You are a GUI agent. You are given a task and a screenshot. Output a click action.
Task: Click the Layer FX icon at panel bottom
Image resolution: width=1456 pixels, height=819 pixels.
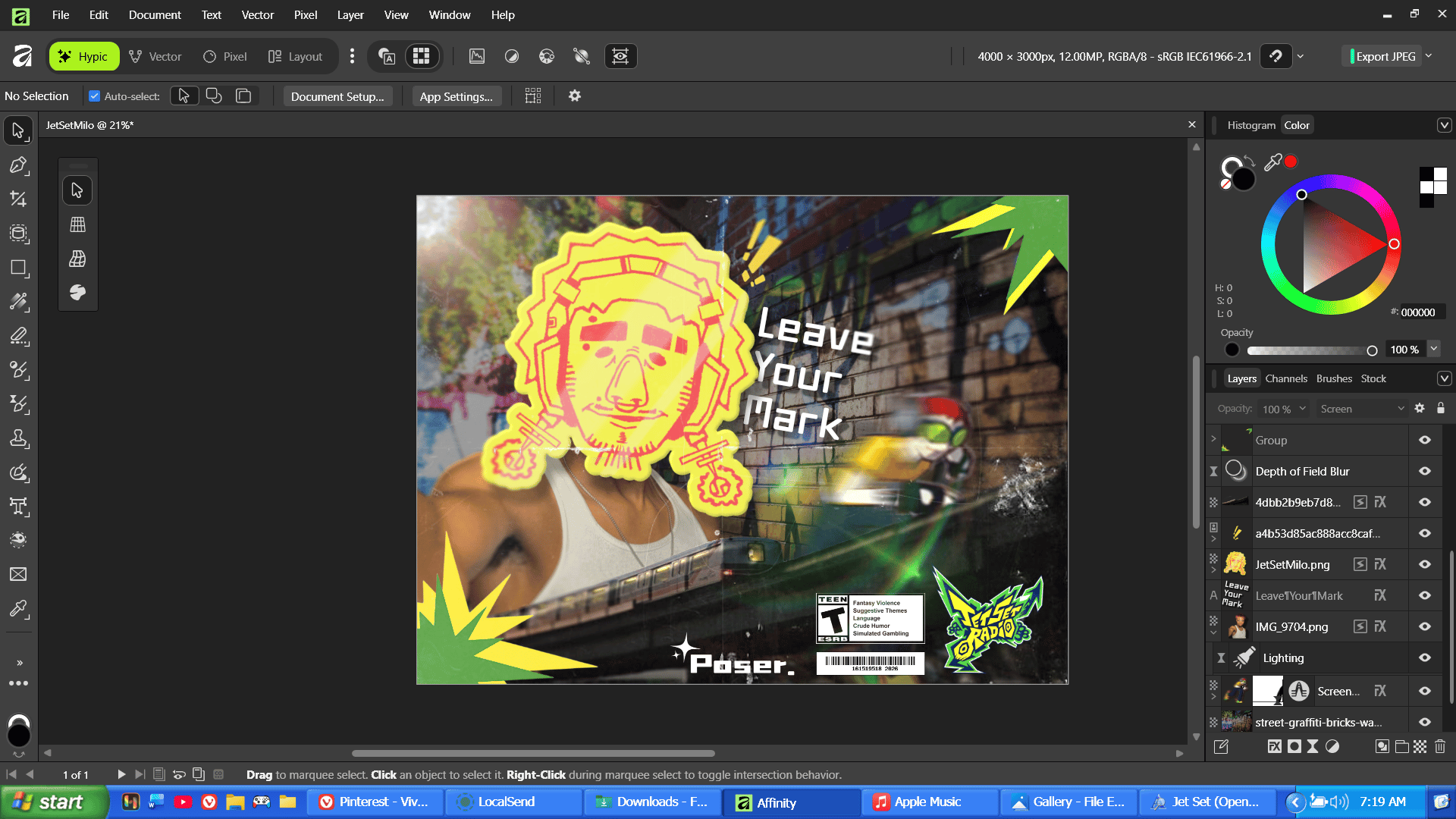[1275, 747]
